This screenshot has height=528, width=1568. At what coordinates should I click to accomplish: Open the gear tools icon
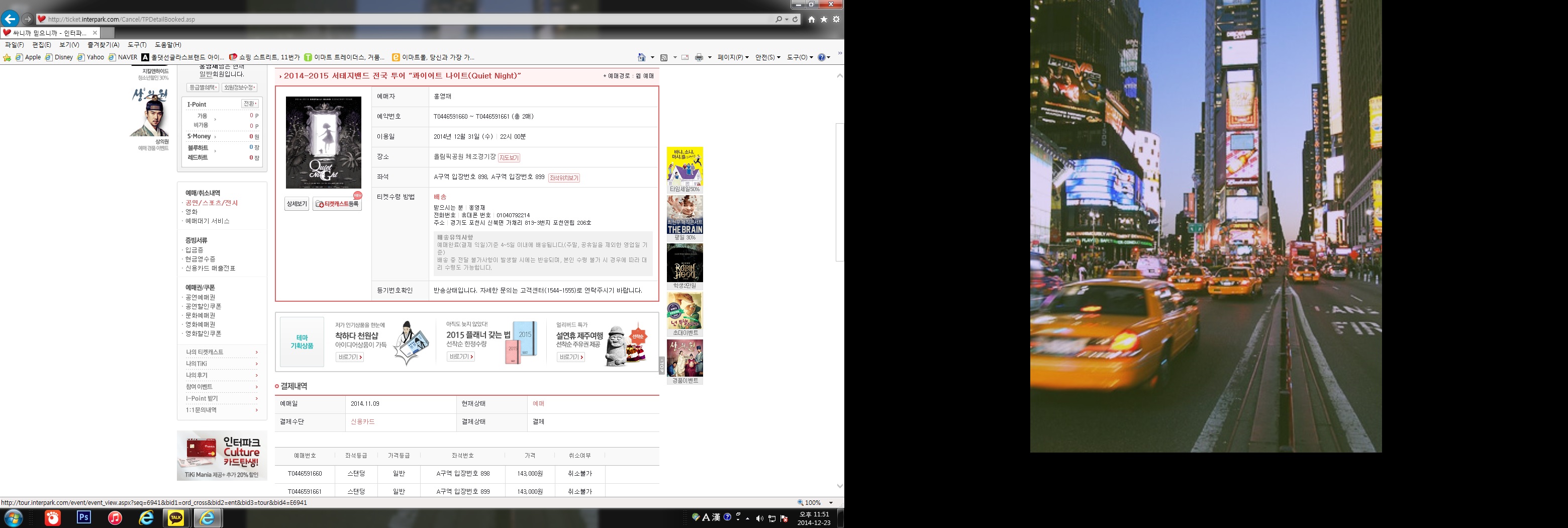[x=836, y=20]
